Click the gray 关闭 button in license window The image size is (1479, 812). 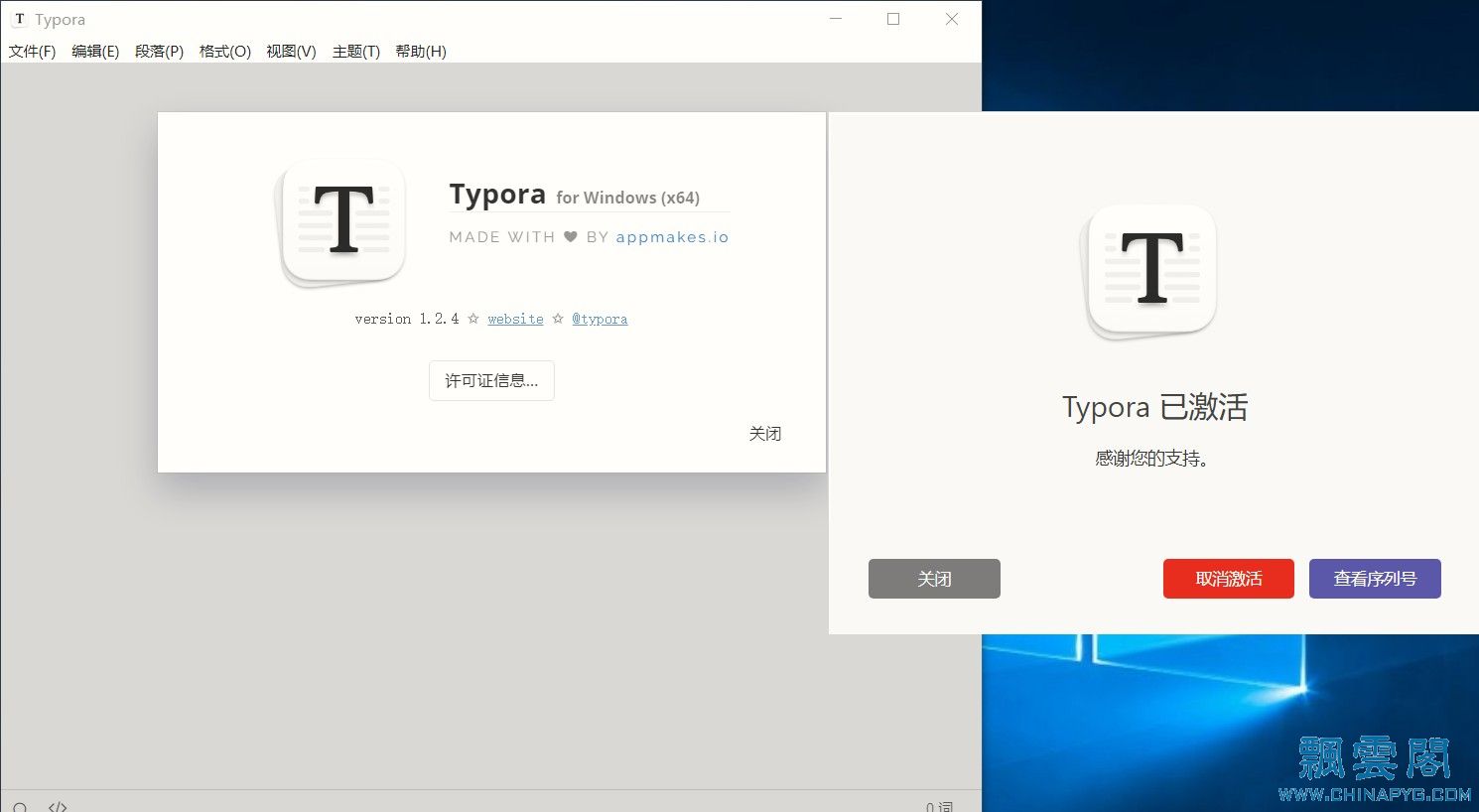point(934,579)
